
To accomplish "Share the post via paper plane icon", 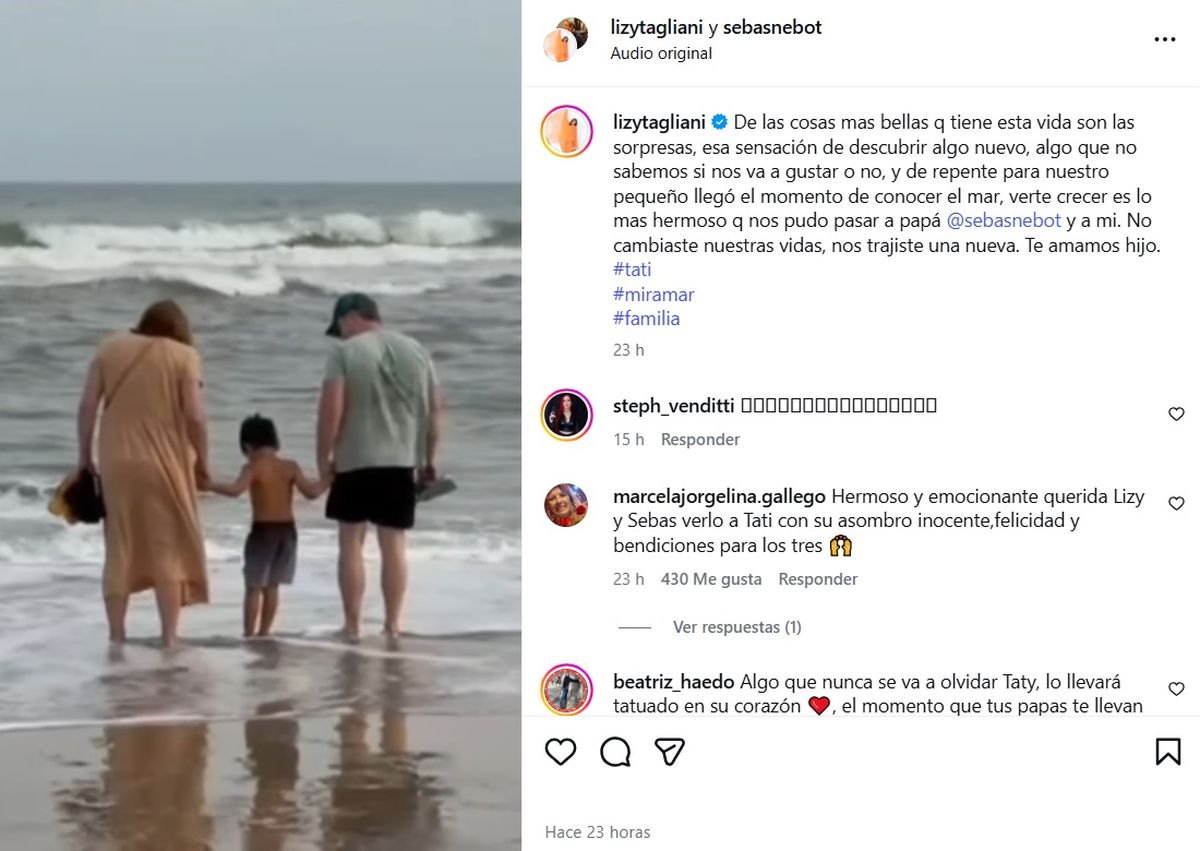I will click(669, 751).
